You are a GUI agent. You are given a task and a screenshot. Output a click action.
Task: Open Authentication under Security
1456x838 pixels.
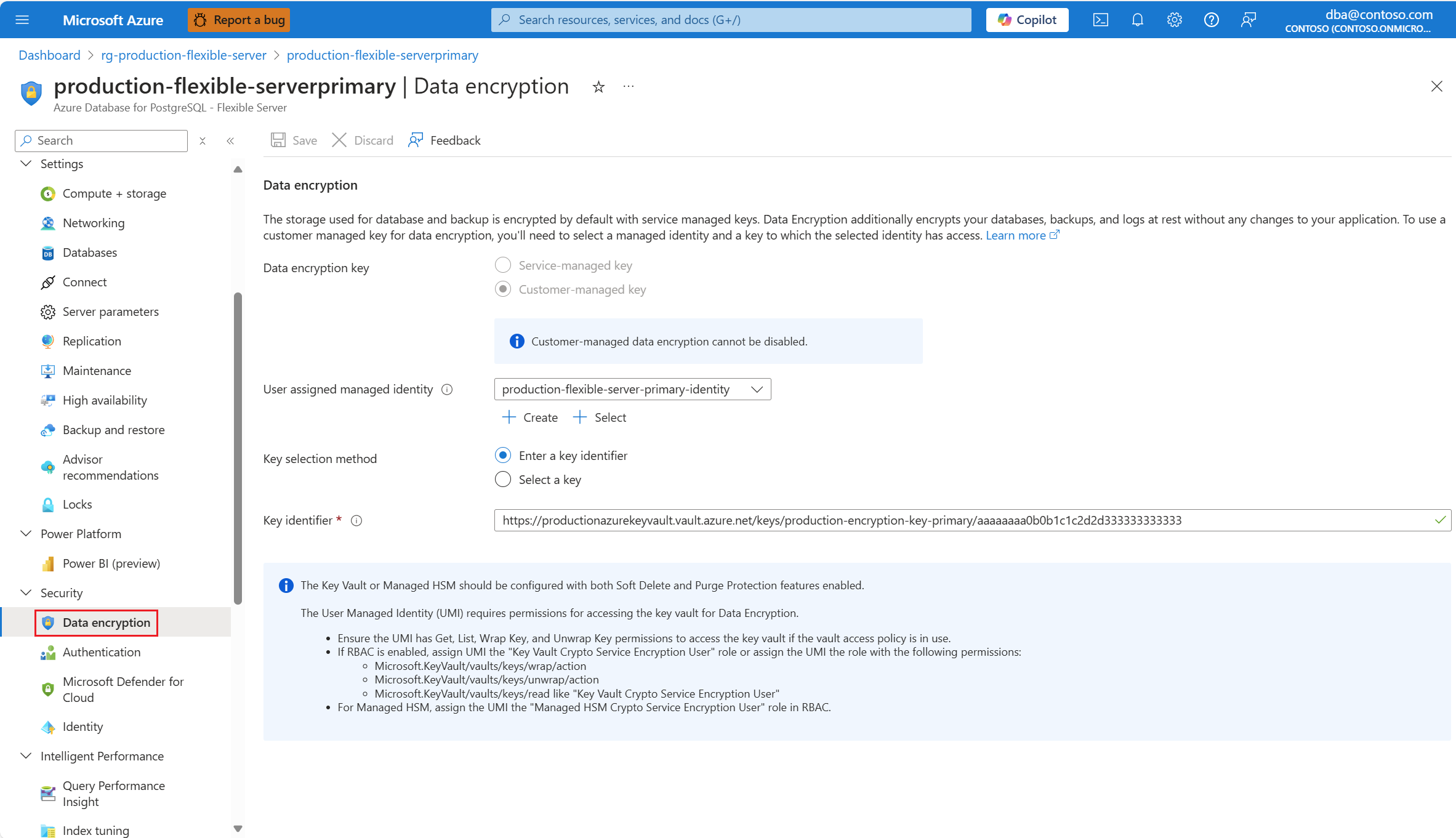[x=102, y=652]
